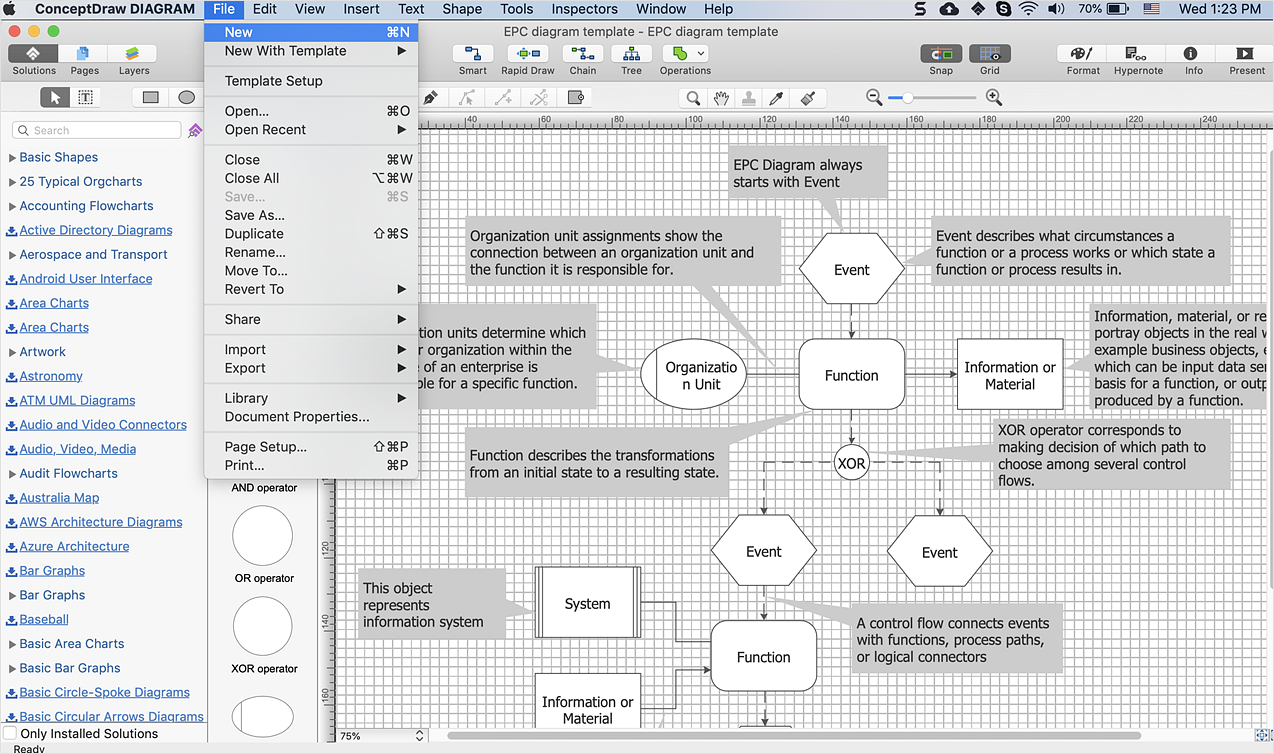Expand the Basic Shapes library

(x=12, y=157)
